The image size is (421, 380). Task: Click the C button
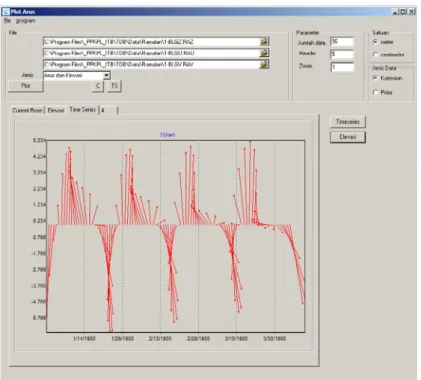point(98,86)
